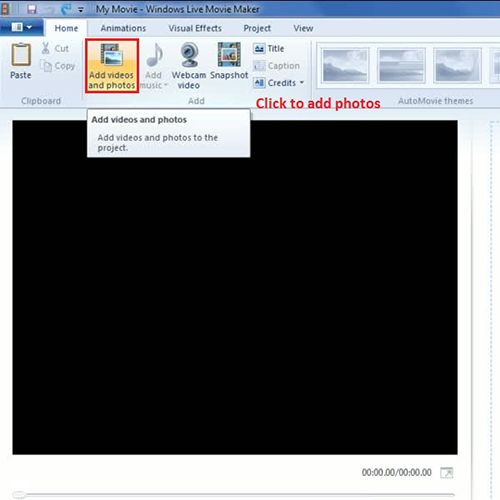
Task: Open Webcam video capture
Action: point(189,65)
